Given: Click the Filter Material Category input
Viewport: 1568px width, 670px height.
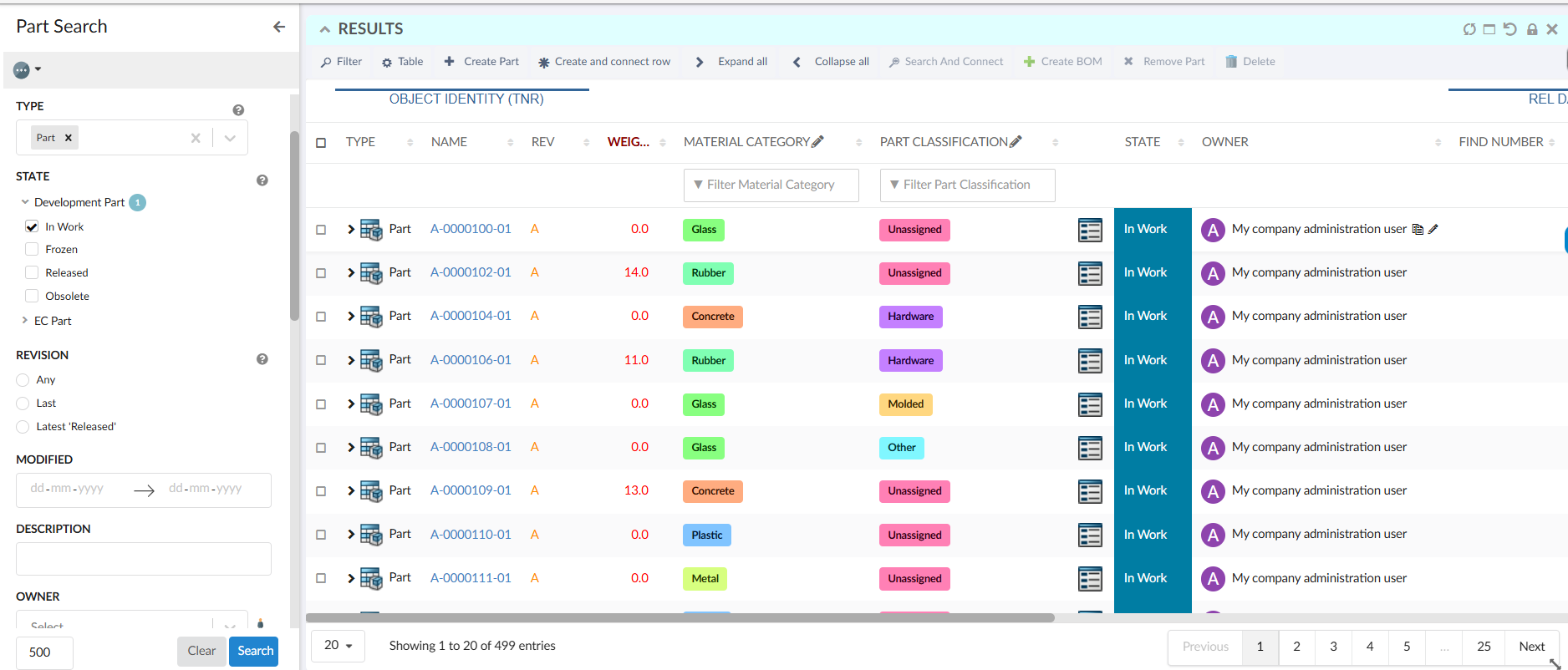Looking at the screenshot, I should [771, 185].
